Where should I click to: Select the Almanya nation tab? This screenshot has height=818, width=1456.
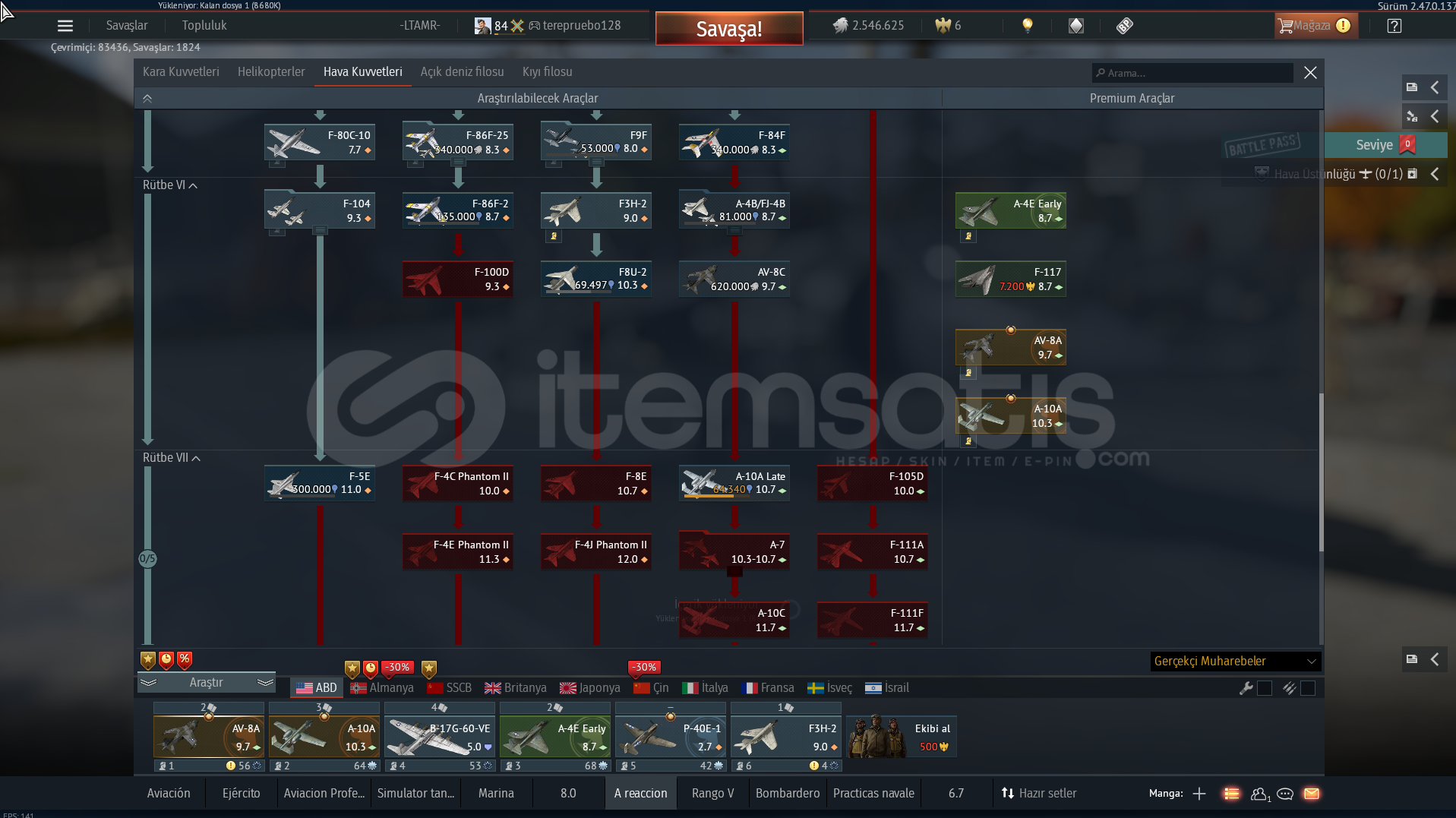click(382, 688)
